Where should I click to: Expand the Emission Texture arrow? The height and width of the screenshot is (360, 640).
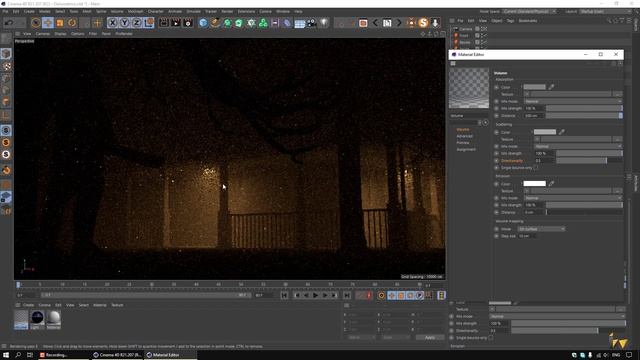pos(527,191)
